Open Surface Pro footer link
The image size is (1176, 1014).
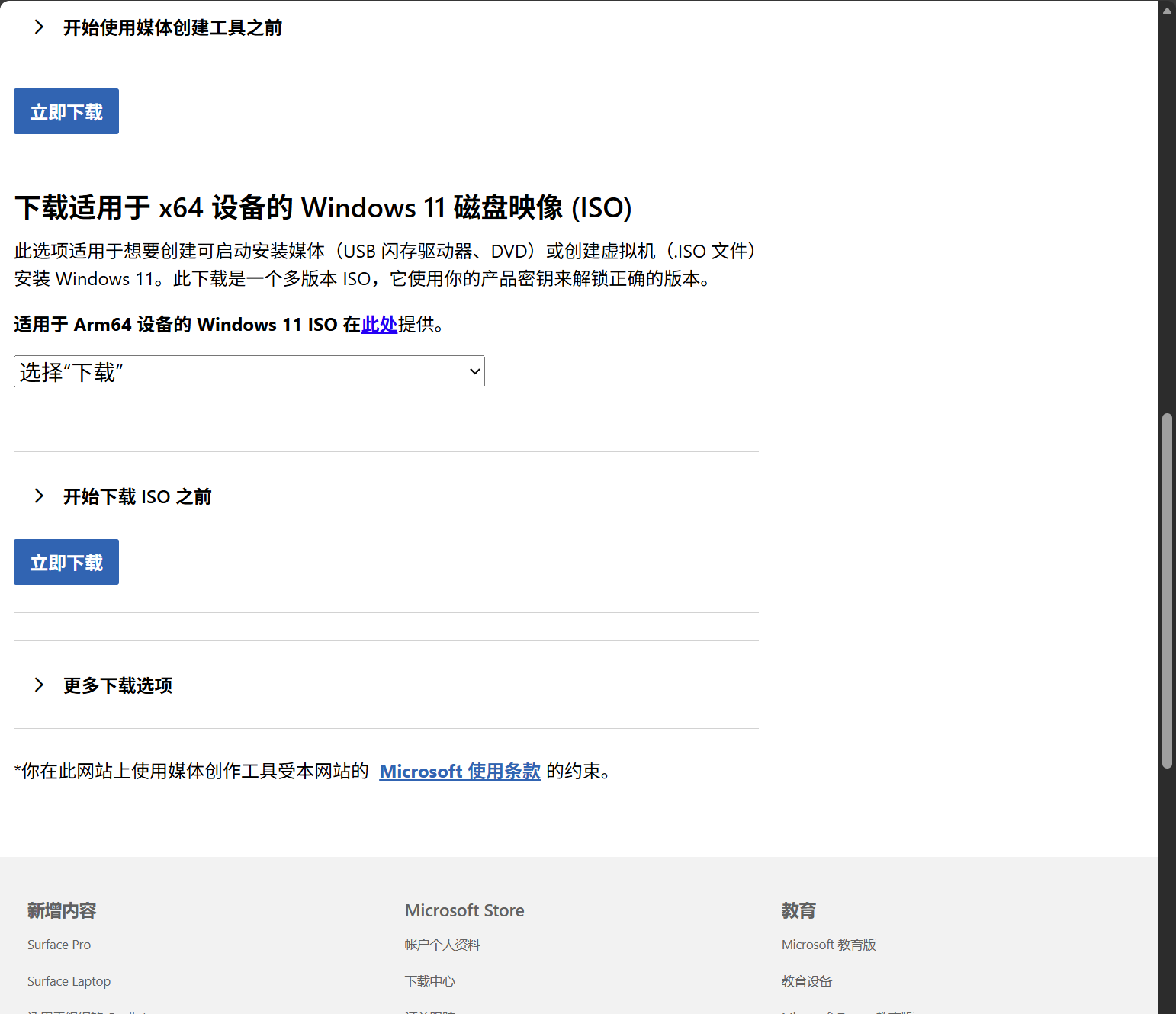click(59, 945)
